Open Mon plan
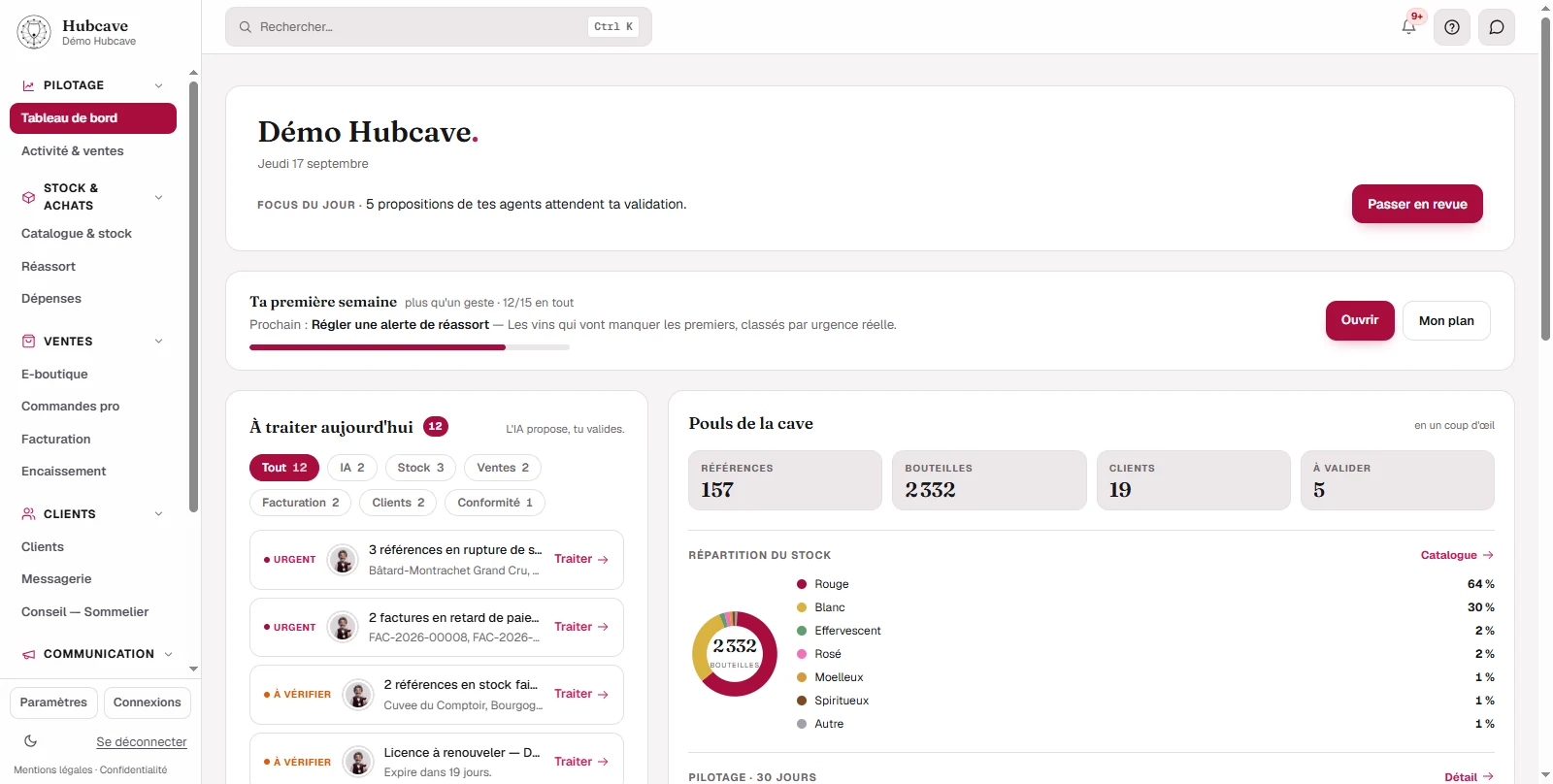The image size is (1553, 784). click(1446, 320)
